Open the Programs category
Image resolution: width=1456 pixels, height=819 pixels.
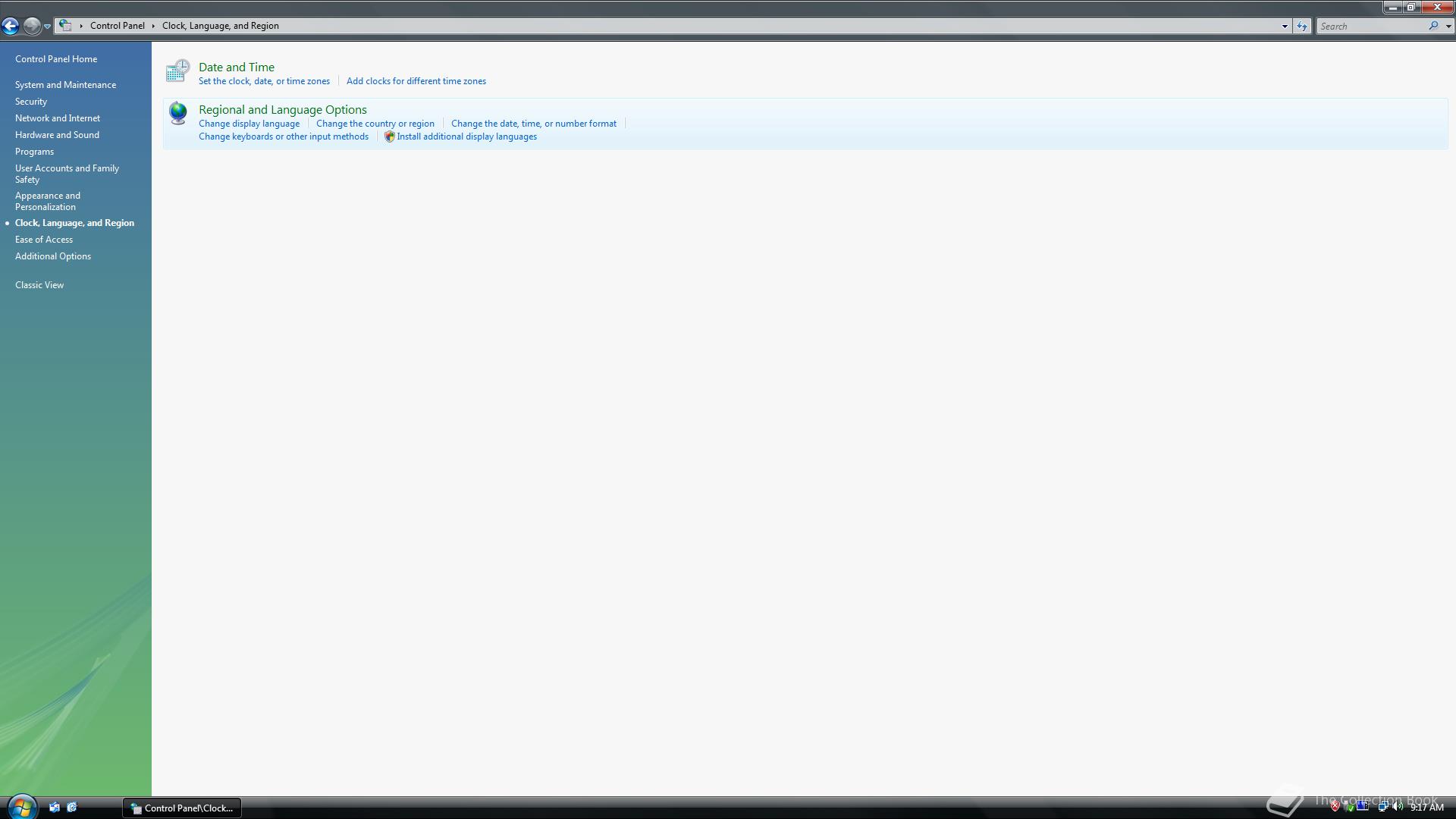[x=34, y=152]
